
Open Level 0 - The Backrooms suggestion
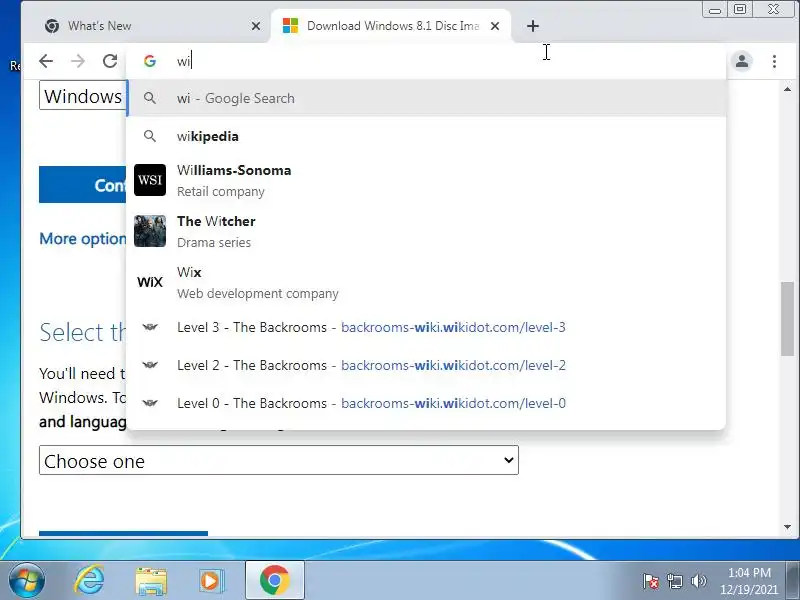[x=426, y=403]
